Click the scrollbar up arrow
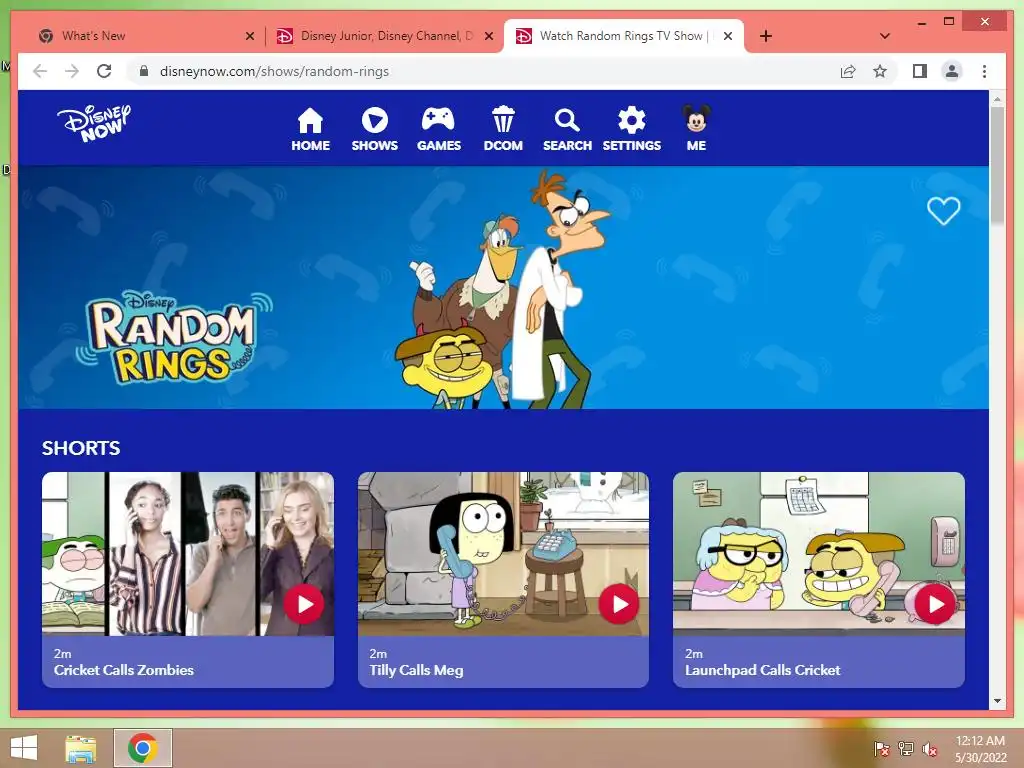 (x=997, y=99)
